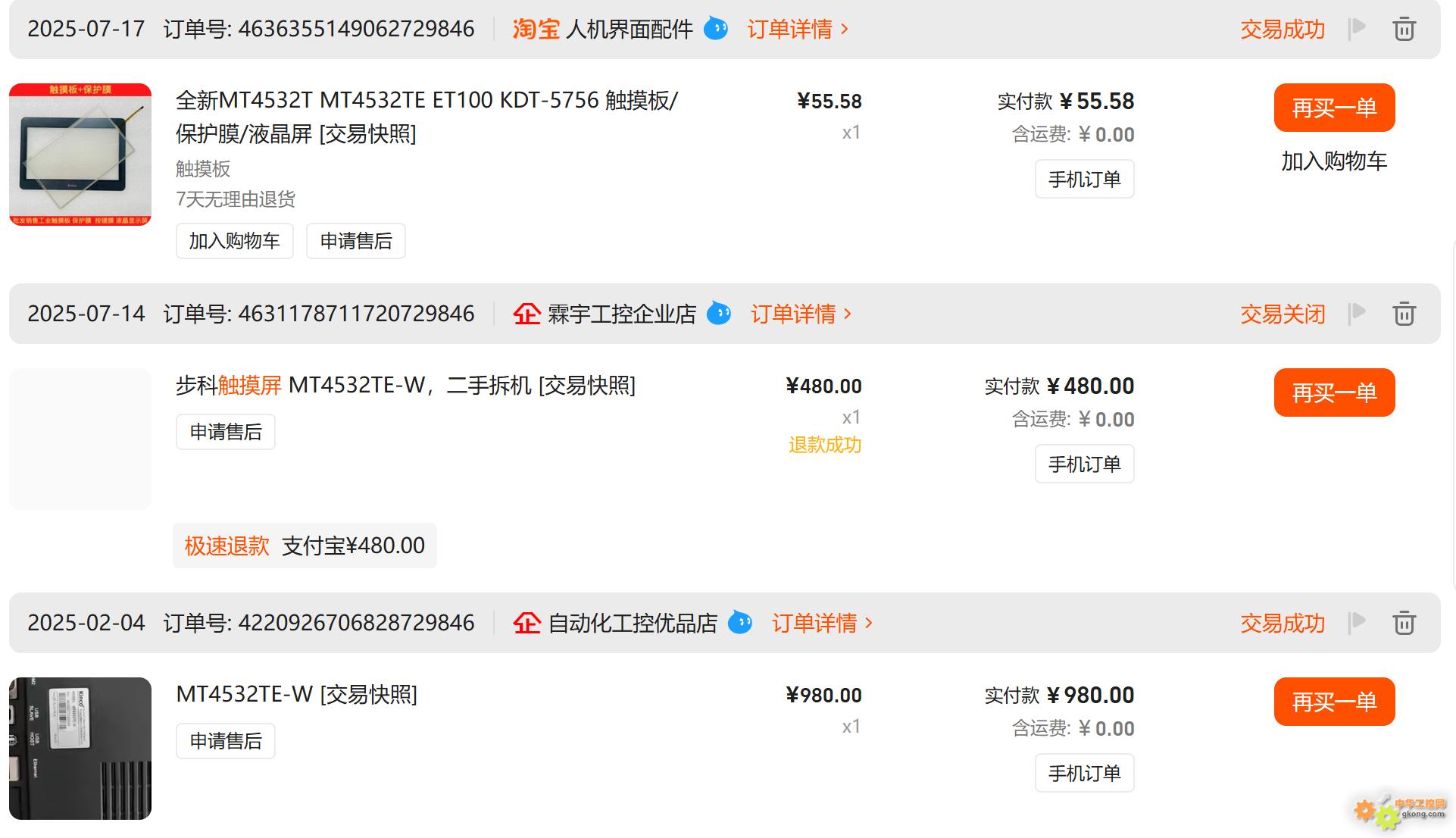Contact 自动化工控优品店 via Wangwang icon

tap(740, 623)
